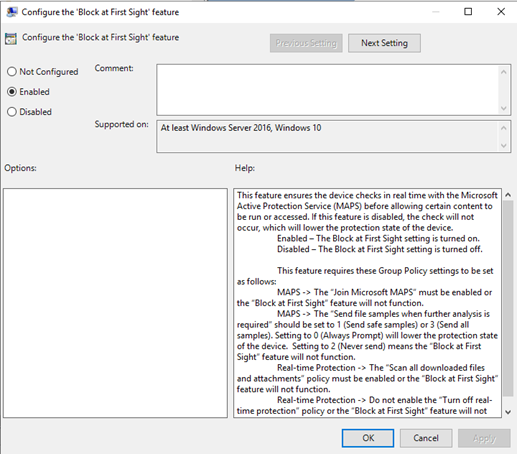Click the Comment box scroll down arrow
The image size is (517, 454).
coord(504,108)
